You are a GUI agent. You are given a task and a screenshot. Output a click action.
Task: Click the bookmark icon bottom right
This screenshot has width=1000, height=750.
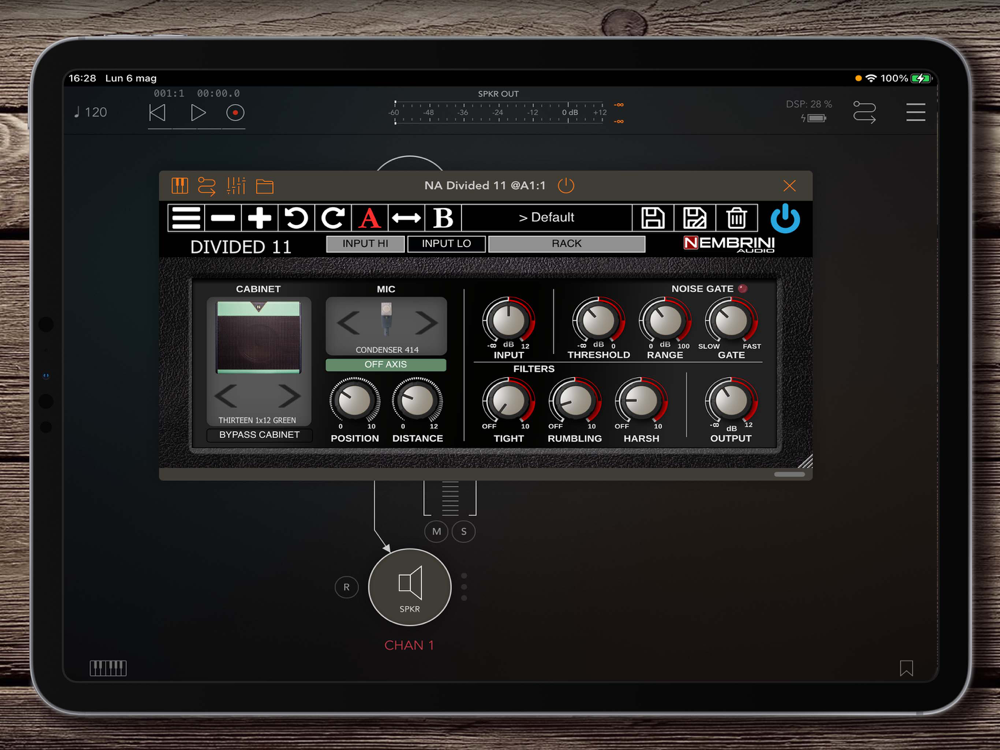click(x=906, y=668)
